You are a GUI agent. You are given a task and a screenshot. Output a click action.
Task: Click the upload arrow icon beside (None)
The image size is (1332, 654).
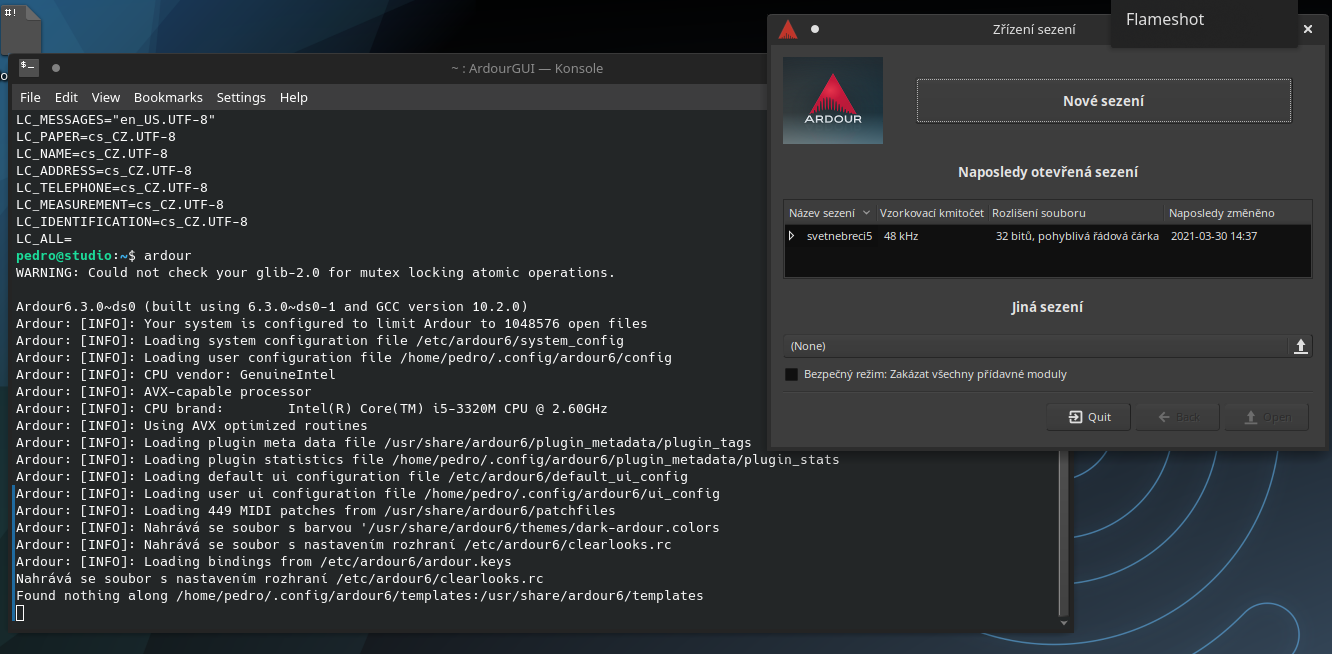click(x=1300, y=346)
